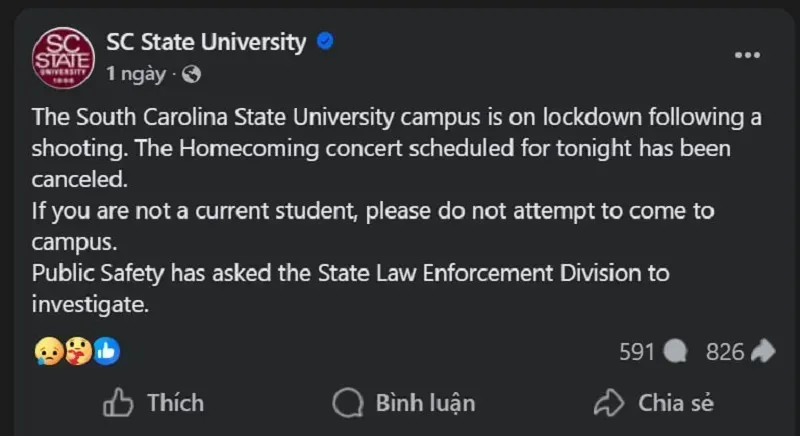Select the Chia sẻ share label

tap(676, 403)
